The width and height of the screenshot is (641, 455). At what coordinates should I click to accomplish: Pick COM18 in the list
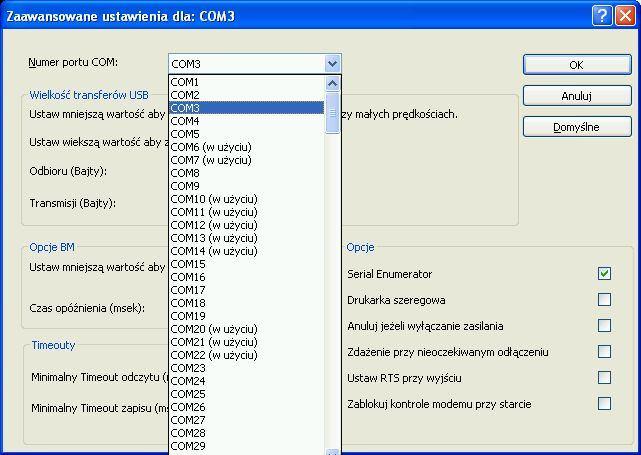pos(247,303)
